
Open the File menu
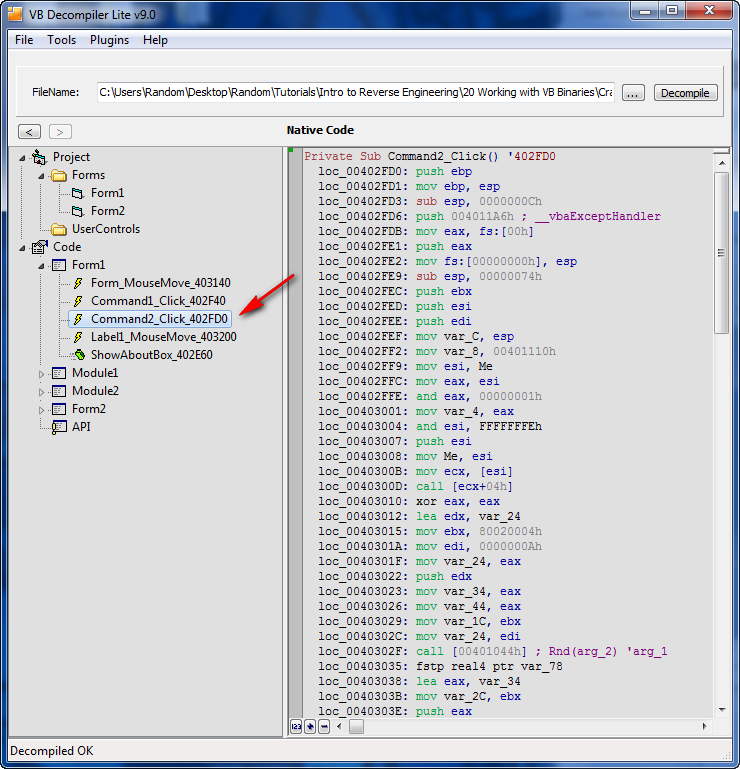(24, 40)
